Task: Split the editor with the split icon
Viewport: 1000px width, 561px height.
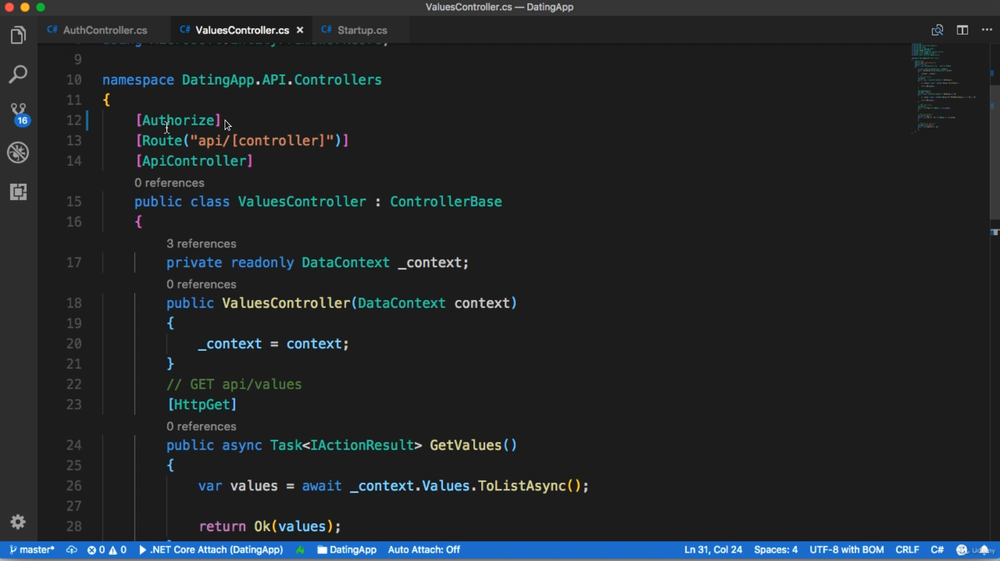Action: click(962, 30)
